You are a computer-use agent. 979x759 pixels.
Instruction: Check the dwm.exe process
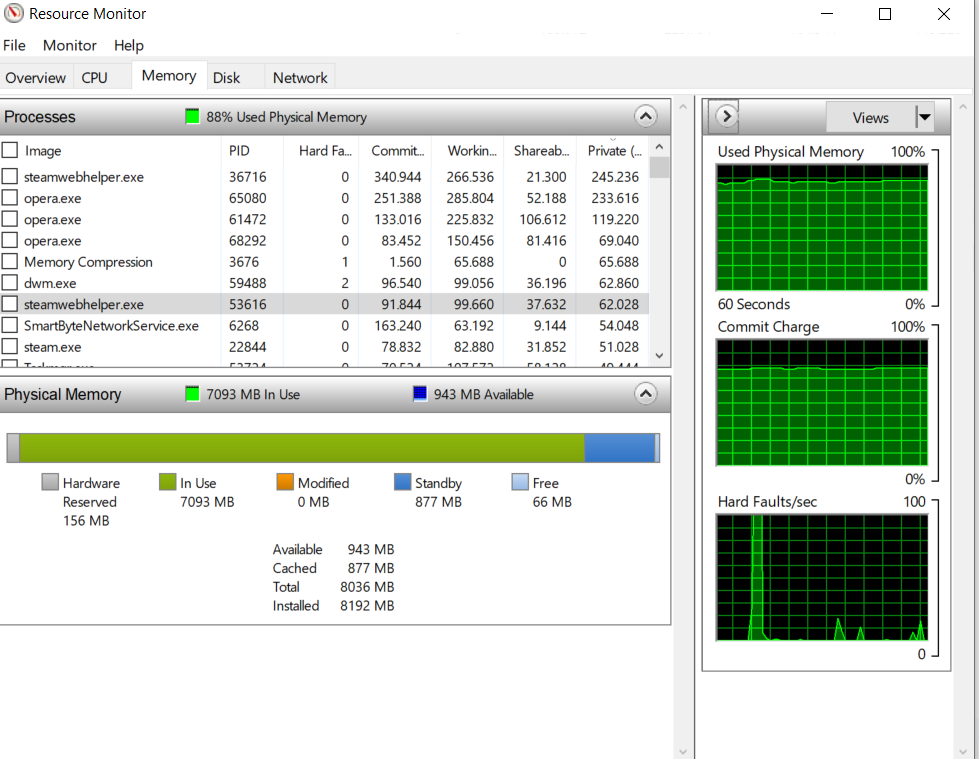(9, 283)
